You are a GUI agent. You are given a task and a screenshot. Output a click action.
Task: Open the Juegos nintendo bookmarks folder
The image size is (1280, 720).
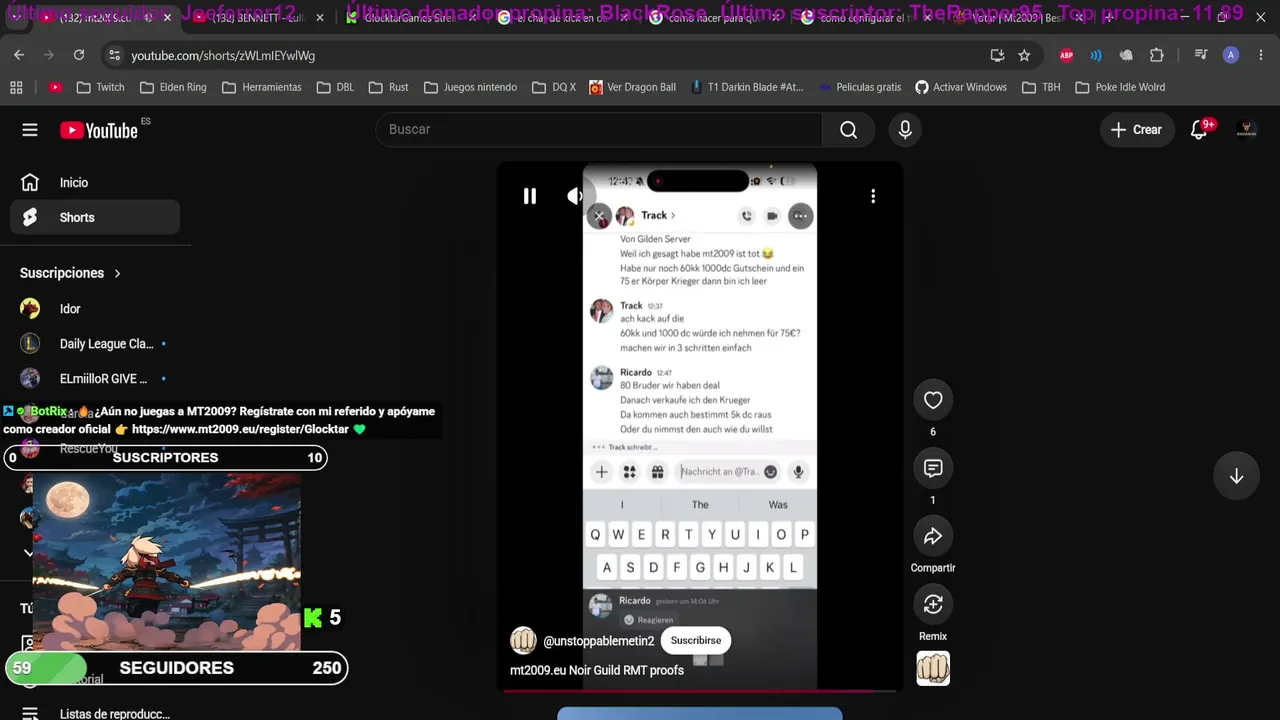pyautogui.click(x=470, y=87)
